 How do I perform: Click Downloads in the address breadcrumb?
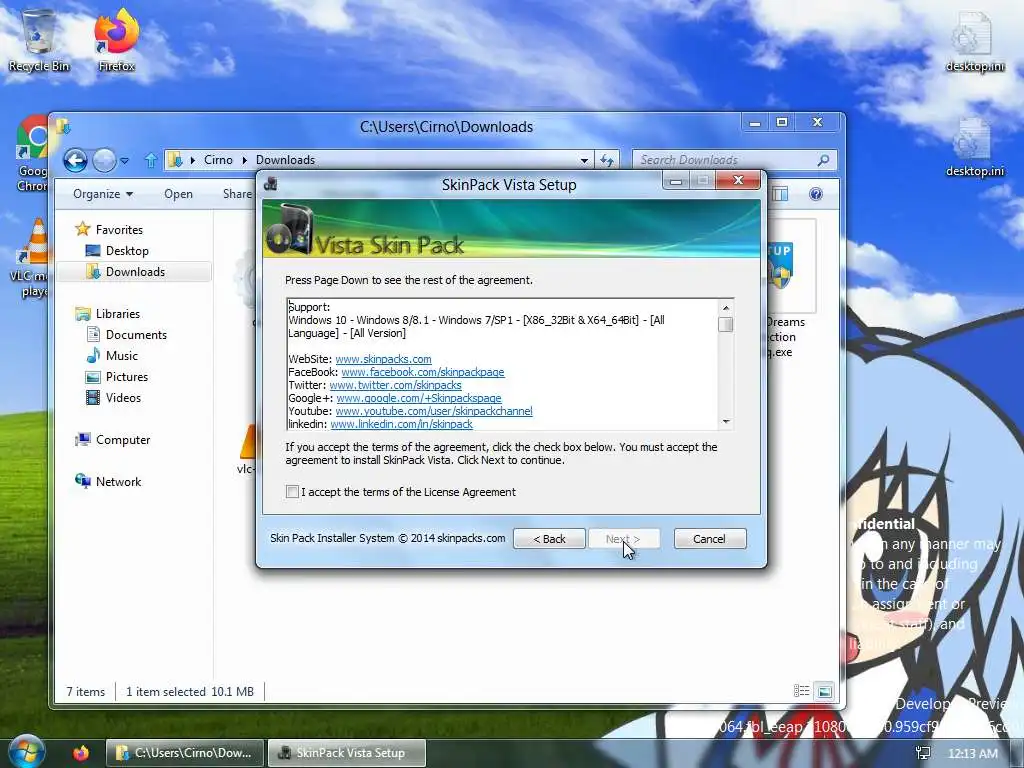pos(285,160)
